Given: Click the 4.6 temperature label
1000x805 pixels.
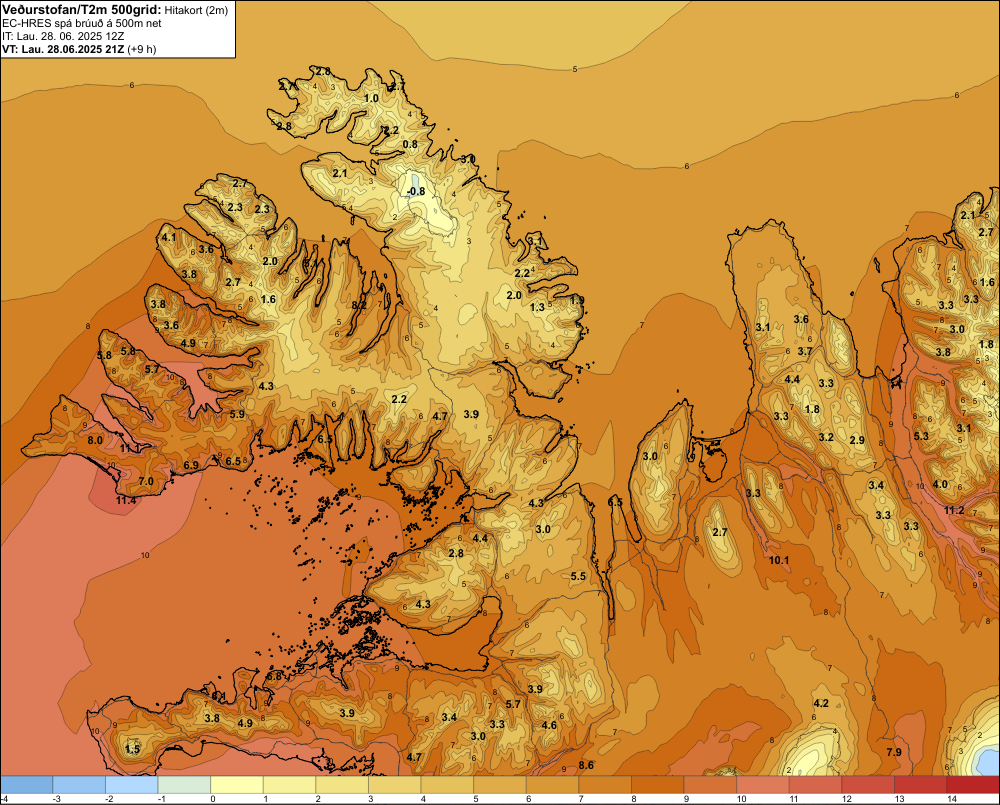Looking at the screenshot, I should coord(549,725).
